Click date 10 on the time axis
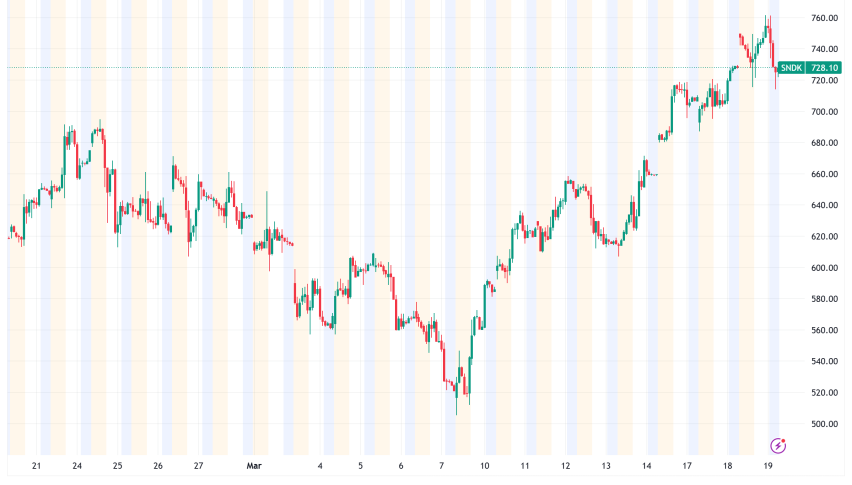This screenshot has width=852, height=485. pyautogui.click(x=484, y=466)
